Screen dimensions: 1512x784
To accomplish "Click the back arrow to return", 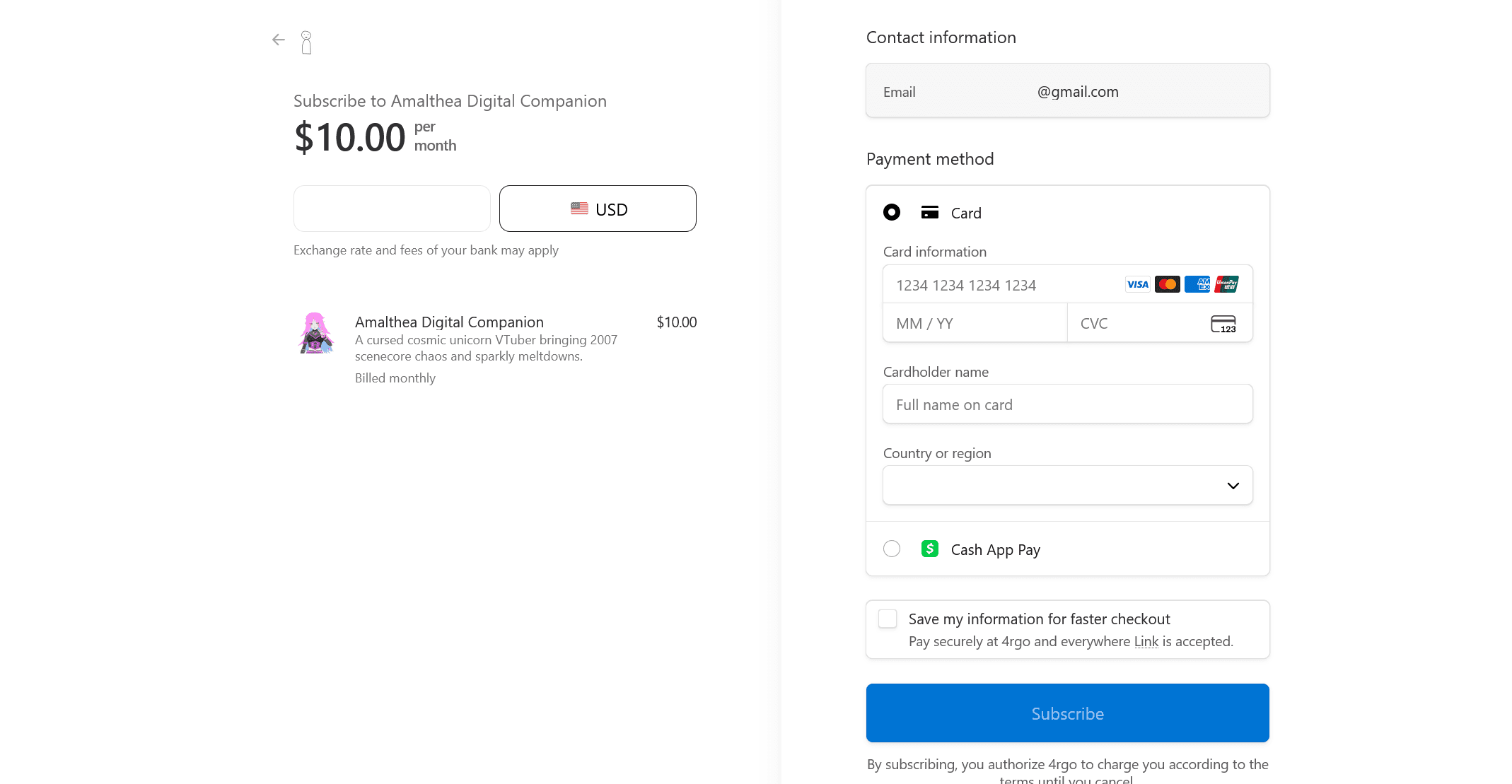I will [278, 40].
